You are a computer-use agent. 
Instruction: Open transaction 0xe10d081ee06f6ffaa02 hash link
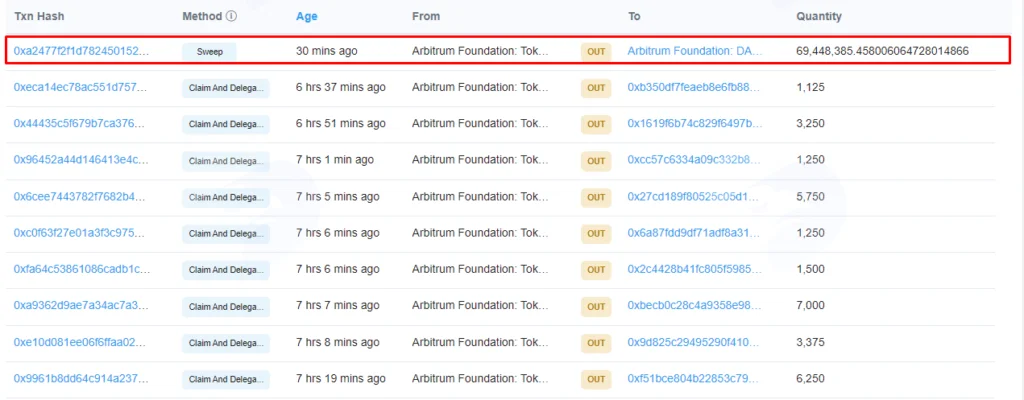tap(81, 342)
